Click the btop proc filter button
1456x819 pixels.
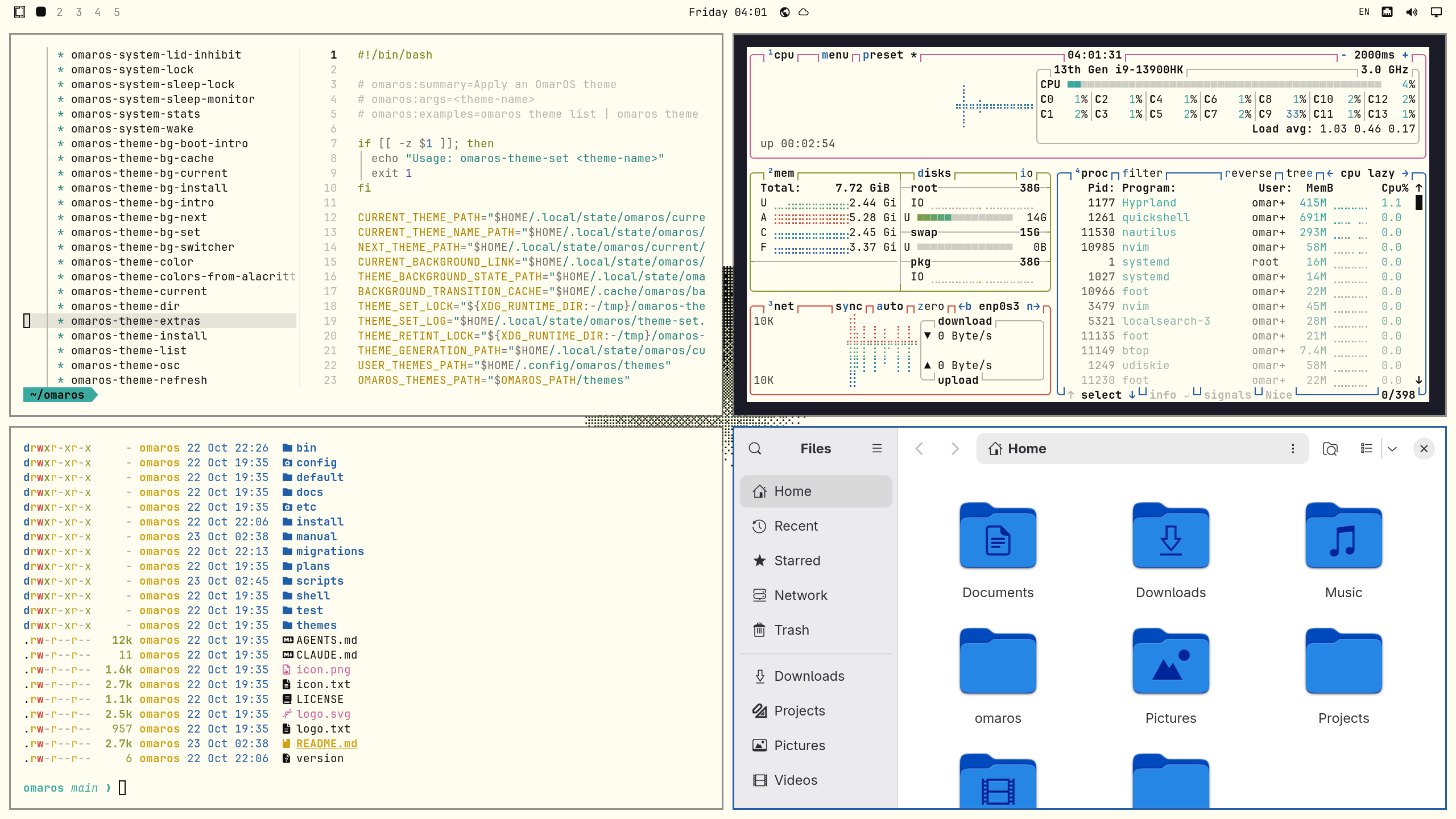click(1142, 173)
